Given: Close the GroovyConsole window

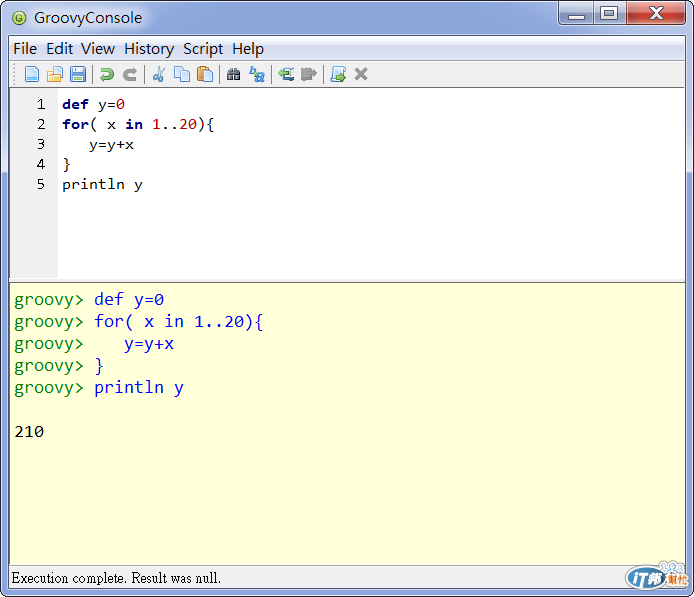Looking at the screenshot, I should [656, 13].
